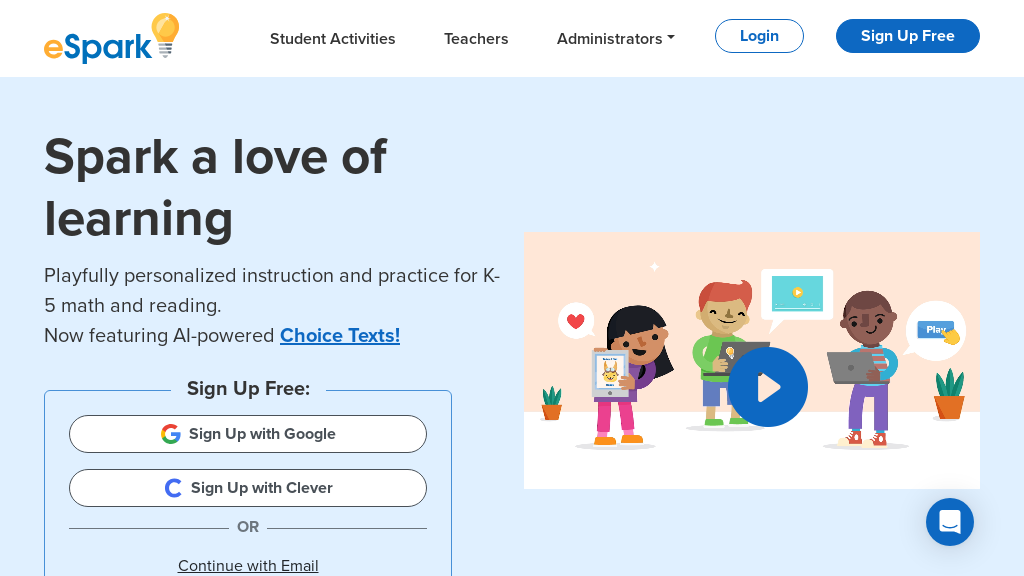Click the girl's tablet in the video thumbnail
The height and width of the screenshot is (576, 1024).
click(610, 374)
